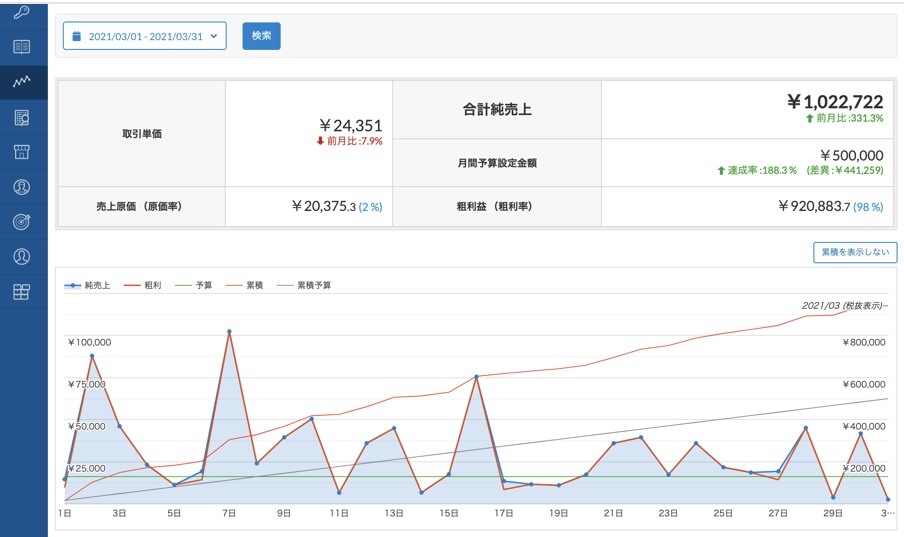904x537 pixels.
Task: Click the date range dropdown chevron arrow
Action: (x=213, y=36)
